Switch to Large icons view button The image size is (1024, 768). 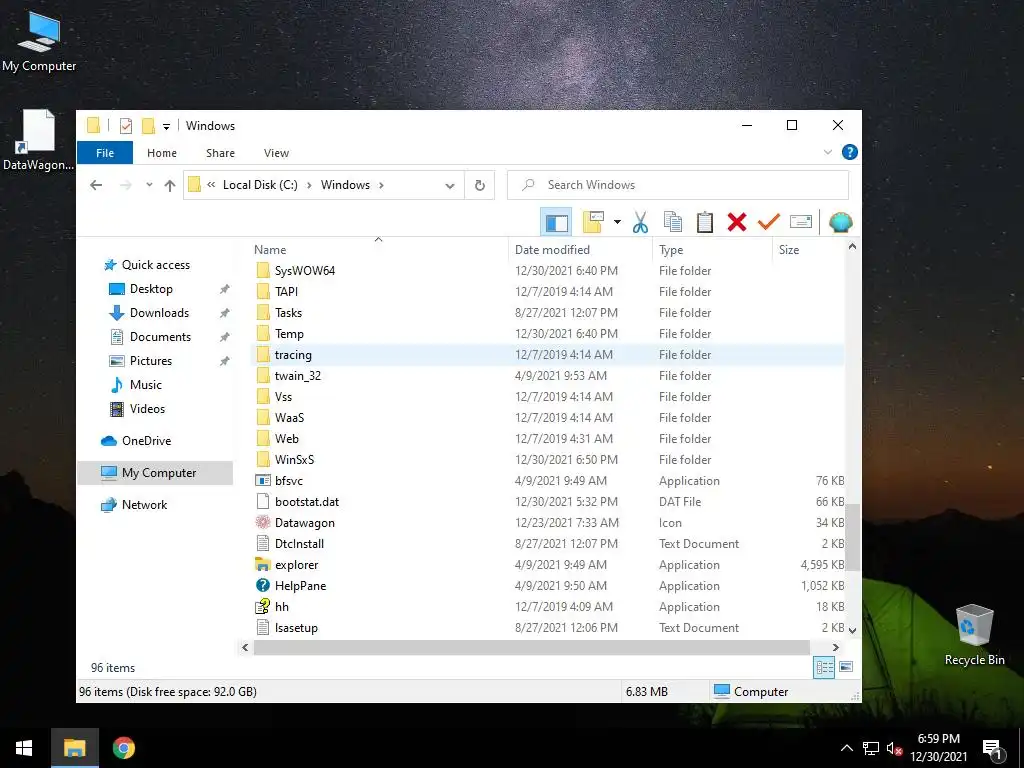(x=846, y=667)
